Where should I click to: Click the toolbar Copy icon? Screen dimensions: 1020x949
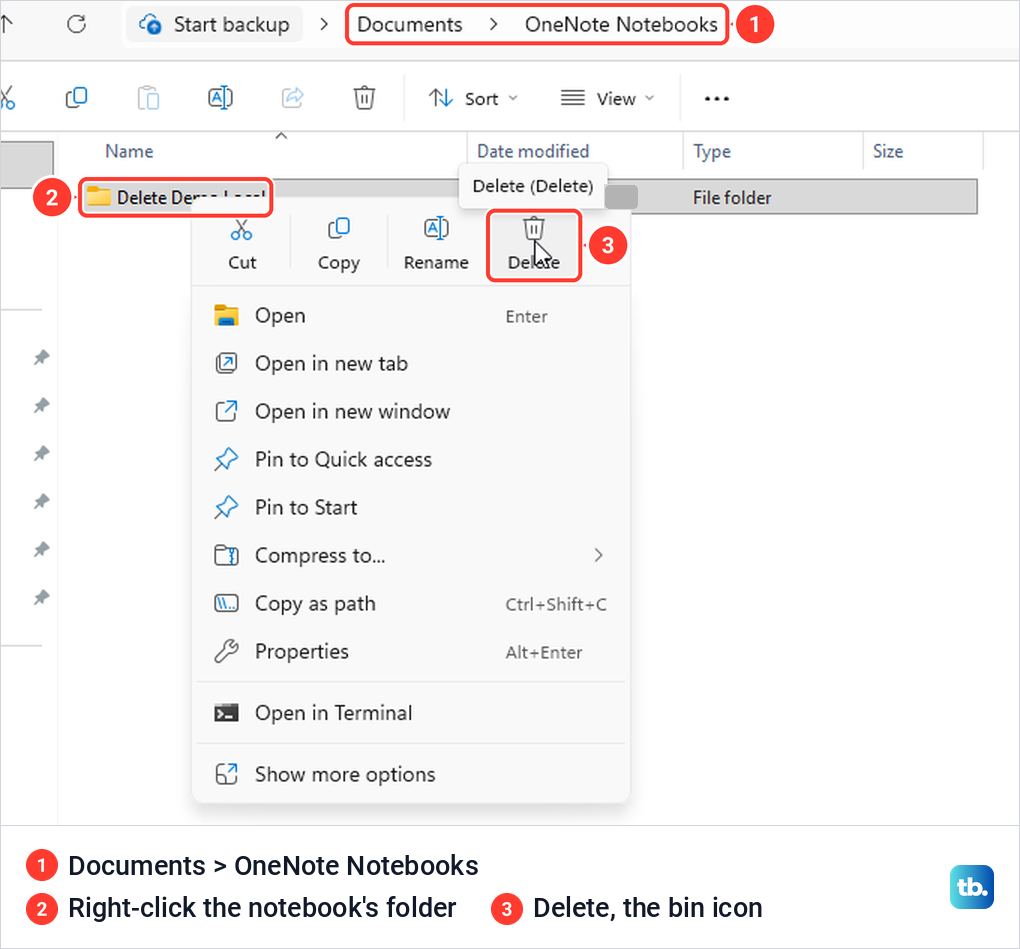(x=77, y=98)
